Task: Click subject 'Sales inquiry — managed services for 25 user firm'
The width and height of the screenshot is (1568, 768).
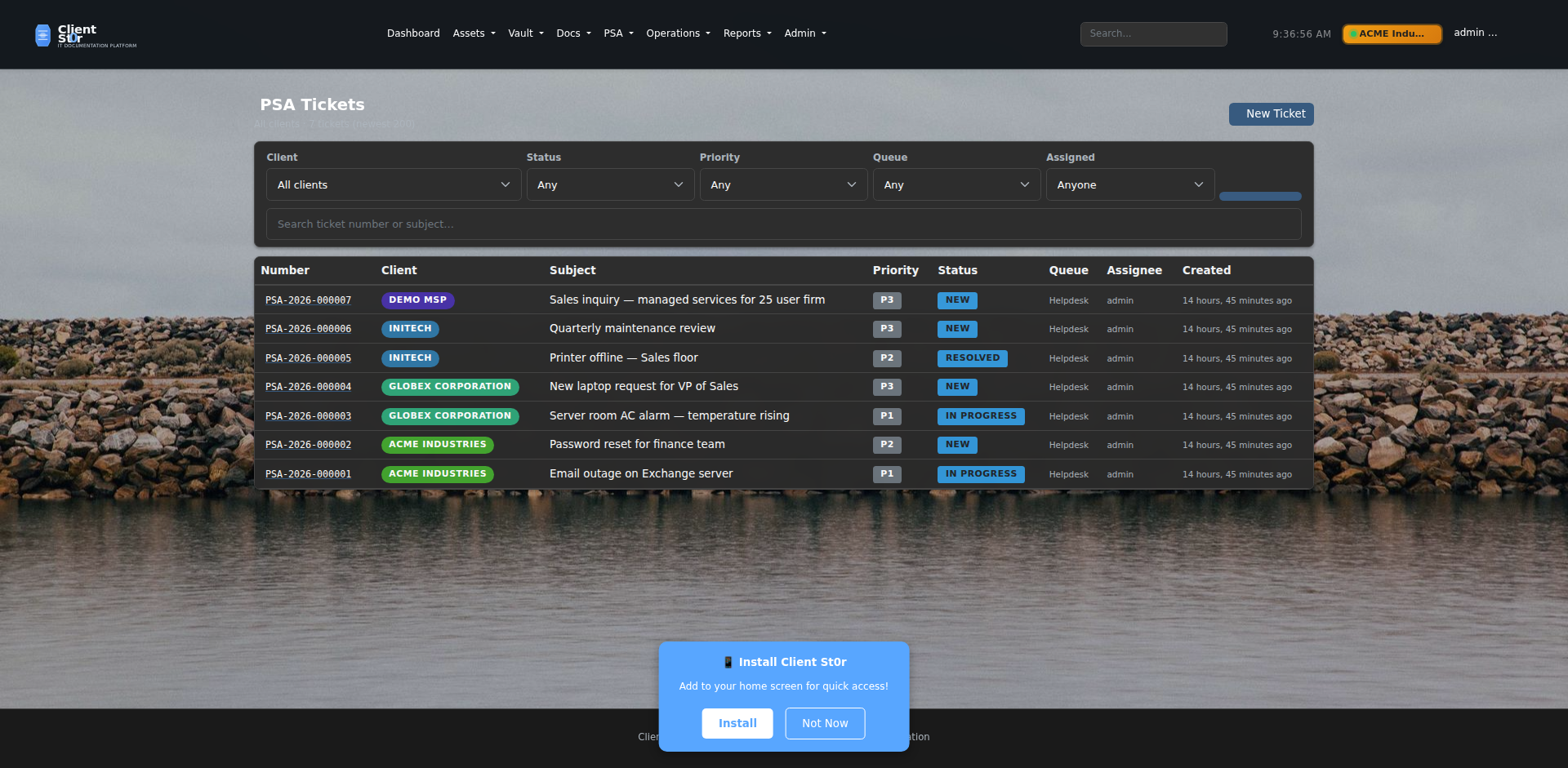Action: tap(687, 300)
